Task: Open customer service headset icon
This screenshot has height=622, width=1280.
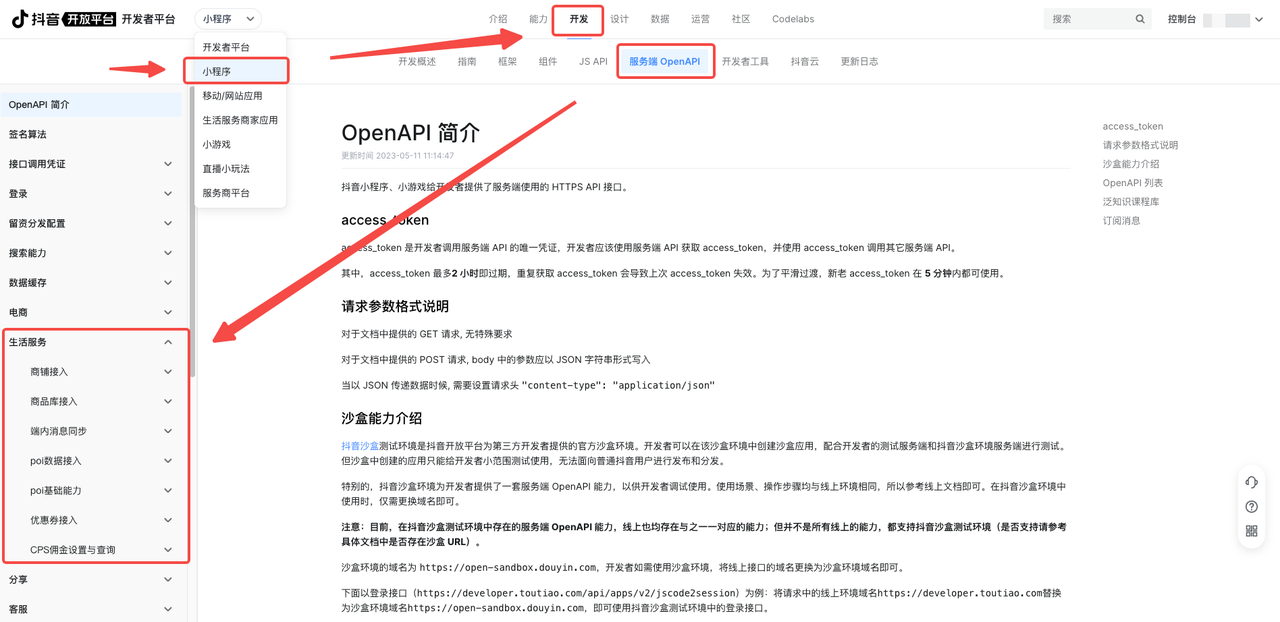Action: pos(1251,482)
